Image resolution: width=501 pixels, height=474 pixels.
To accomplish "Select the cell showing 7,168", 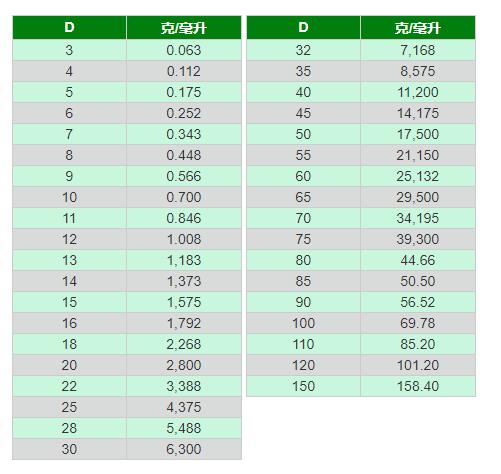I will point(418,50).
